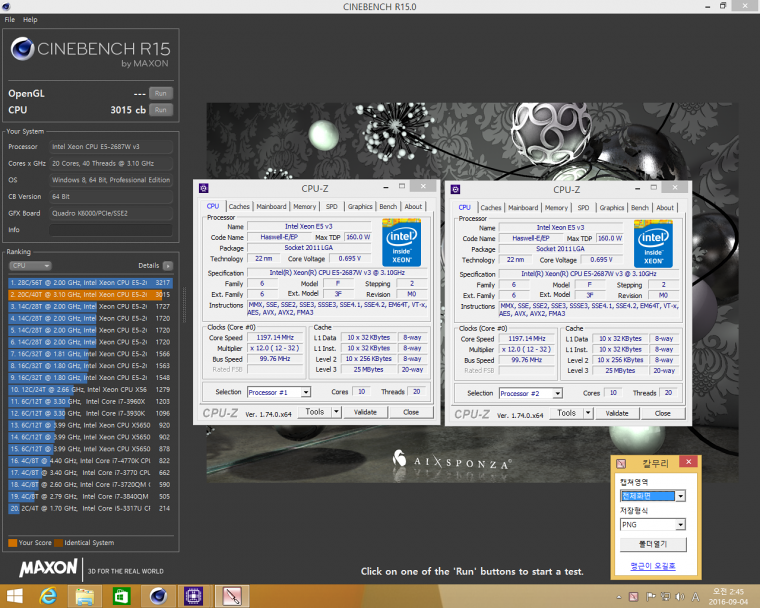Image resolution: width=760 pixels, height=608 pixels.
Task: Switch to SPD tab in right CPU-Z
Action: [x=584, y=208]
